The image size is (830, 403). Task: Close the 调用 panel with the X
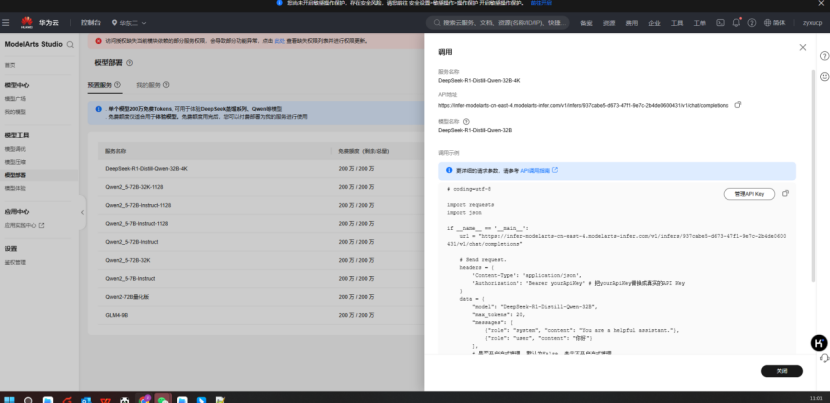click(x=802, y=47)
